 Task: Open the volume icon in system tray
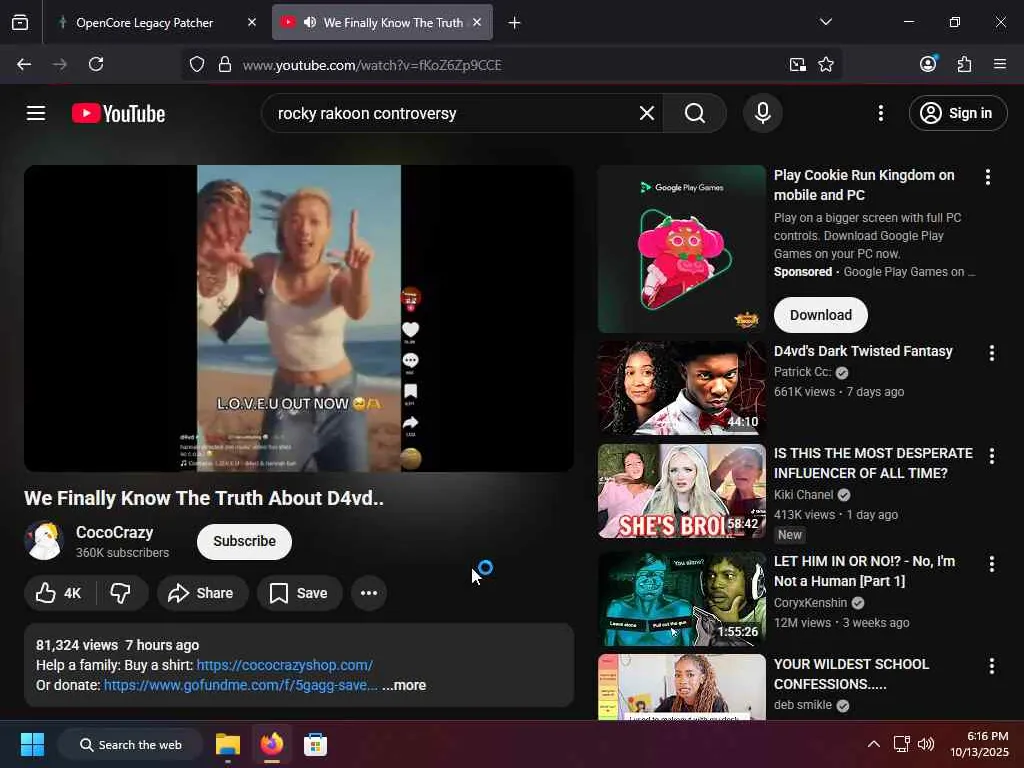[x=926, y=744]
